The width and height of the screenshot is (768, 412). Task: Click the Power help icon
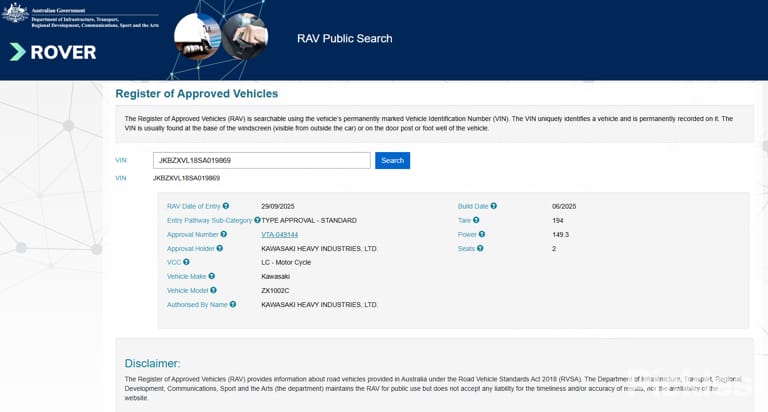coord(482,235)
